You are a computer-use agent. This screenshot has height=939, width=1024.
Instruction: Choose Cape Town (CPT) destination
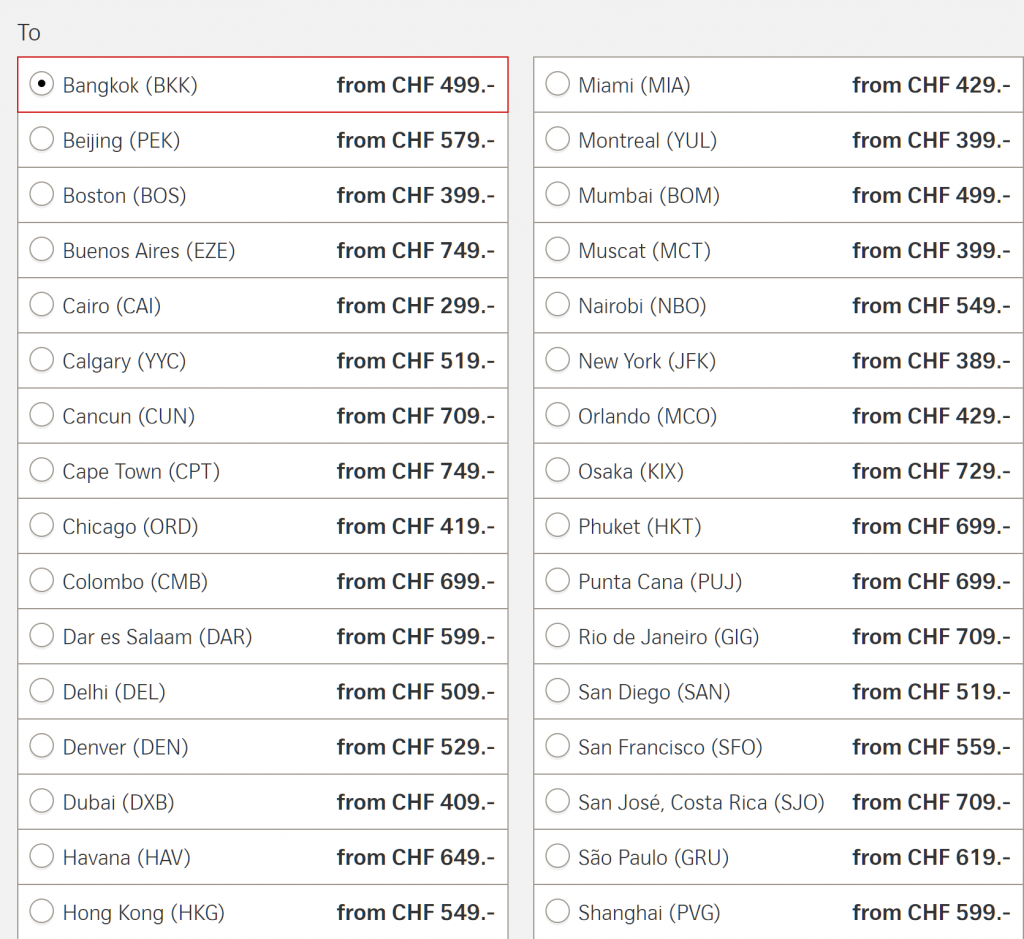[42, 471]
